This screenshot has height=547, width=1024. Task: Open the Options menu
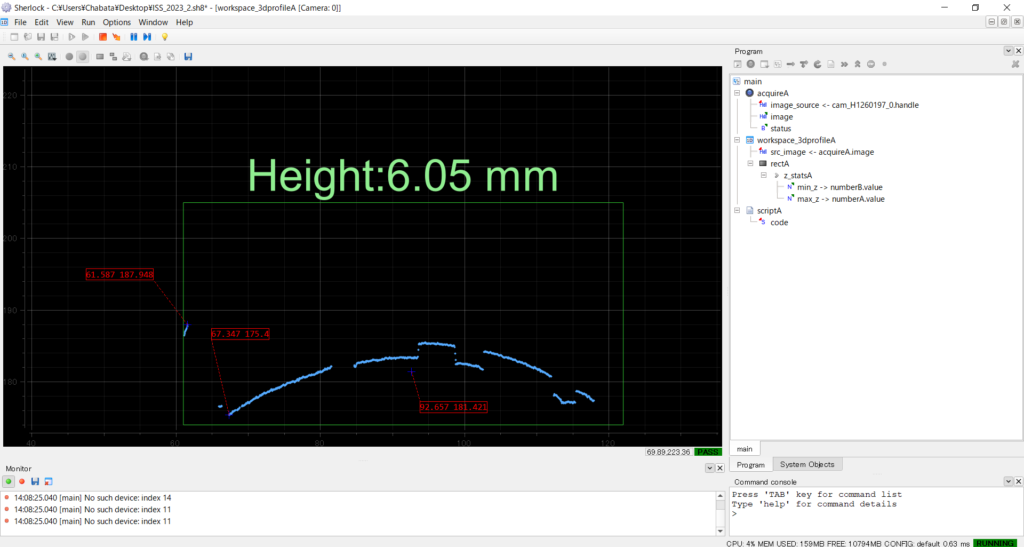(x=117, y=22)
